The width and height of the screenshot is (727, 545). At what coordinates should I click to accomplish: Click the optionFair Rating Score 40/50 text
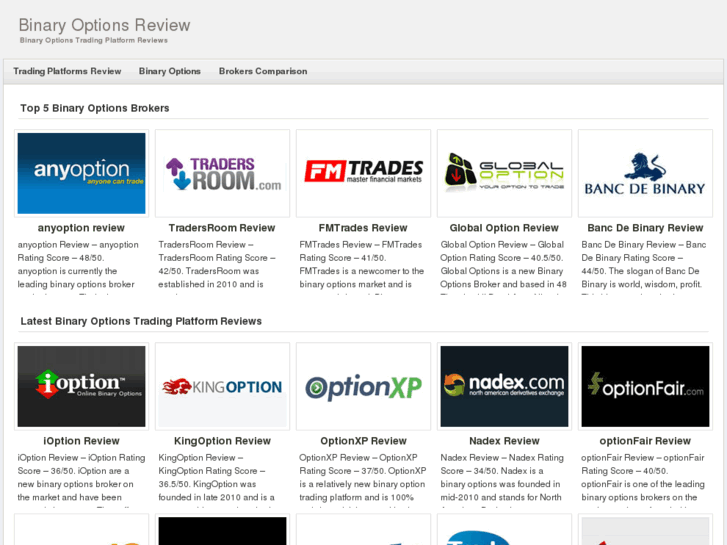tap(643, 477)
